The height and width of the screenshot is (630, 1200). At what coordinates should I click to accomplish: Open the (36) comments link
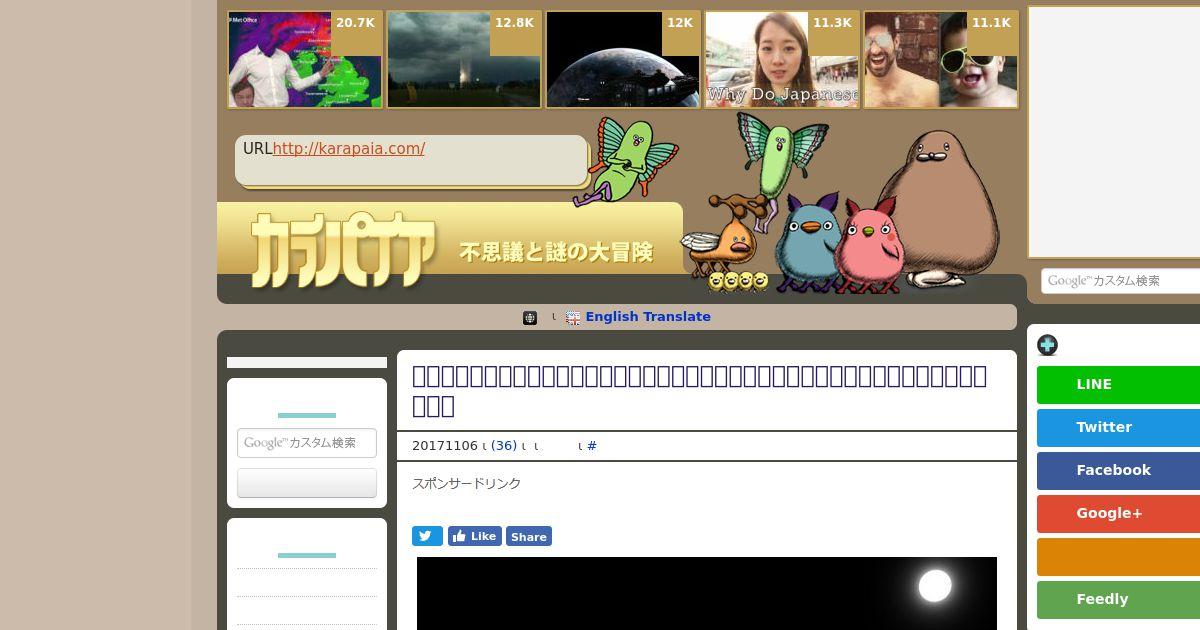504,446
